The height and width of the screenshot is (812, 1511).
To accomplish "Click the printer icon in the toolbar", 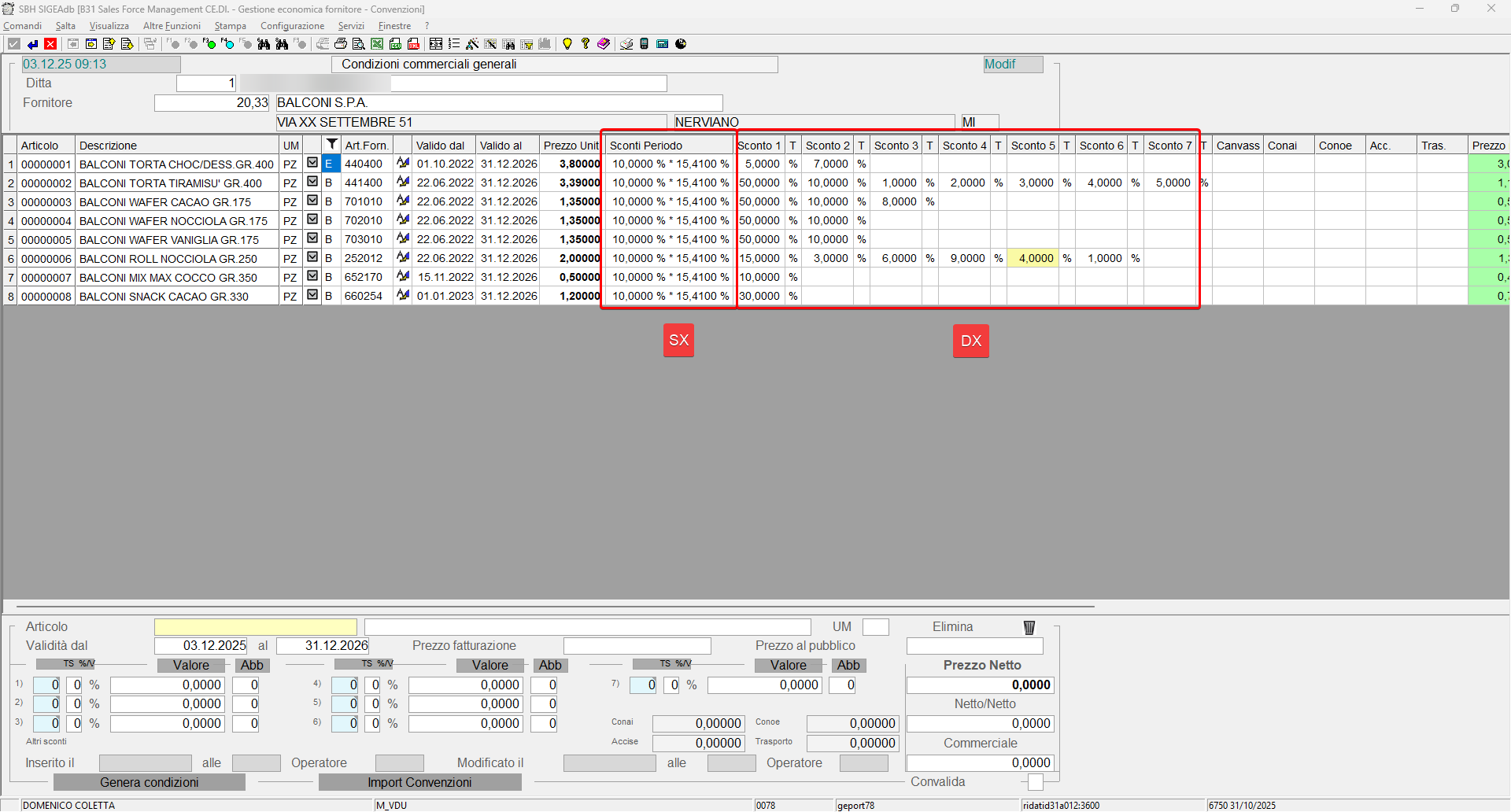I will (x=341, y=44).
